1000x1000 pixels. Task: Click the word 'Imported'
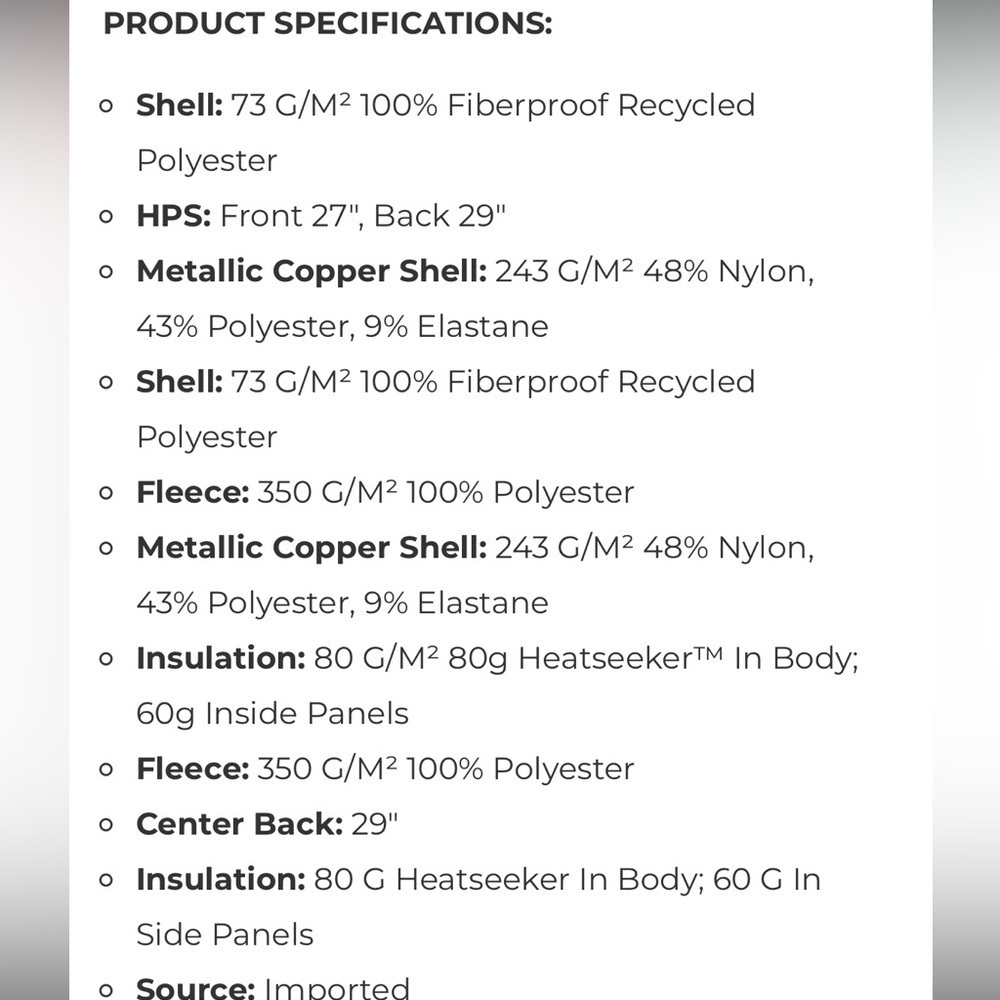click(337, 988)
